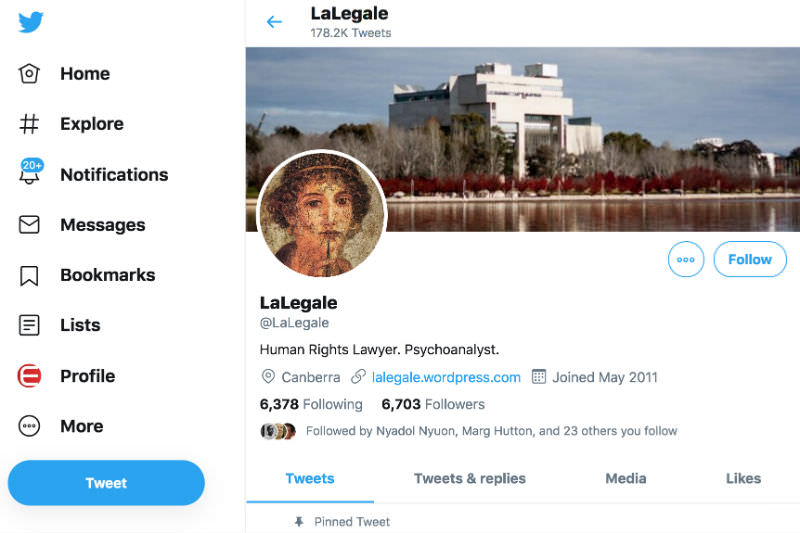Open the Home icon in sidebar

point(29,73)
